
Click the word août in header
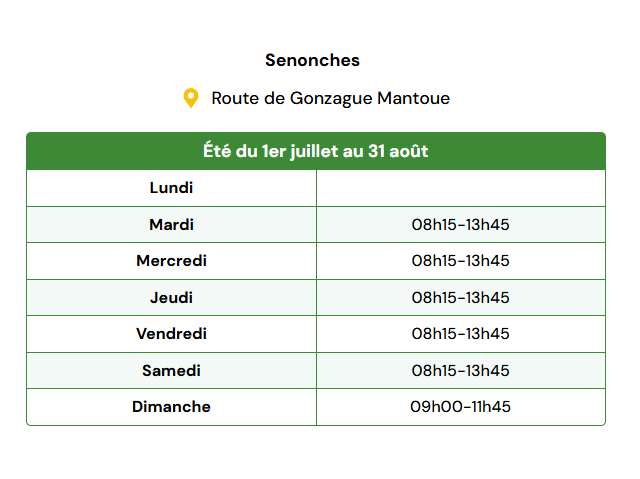409,151
